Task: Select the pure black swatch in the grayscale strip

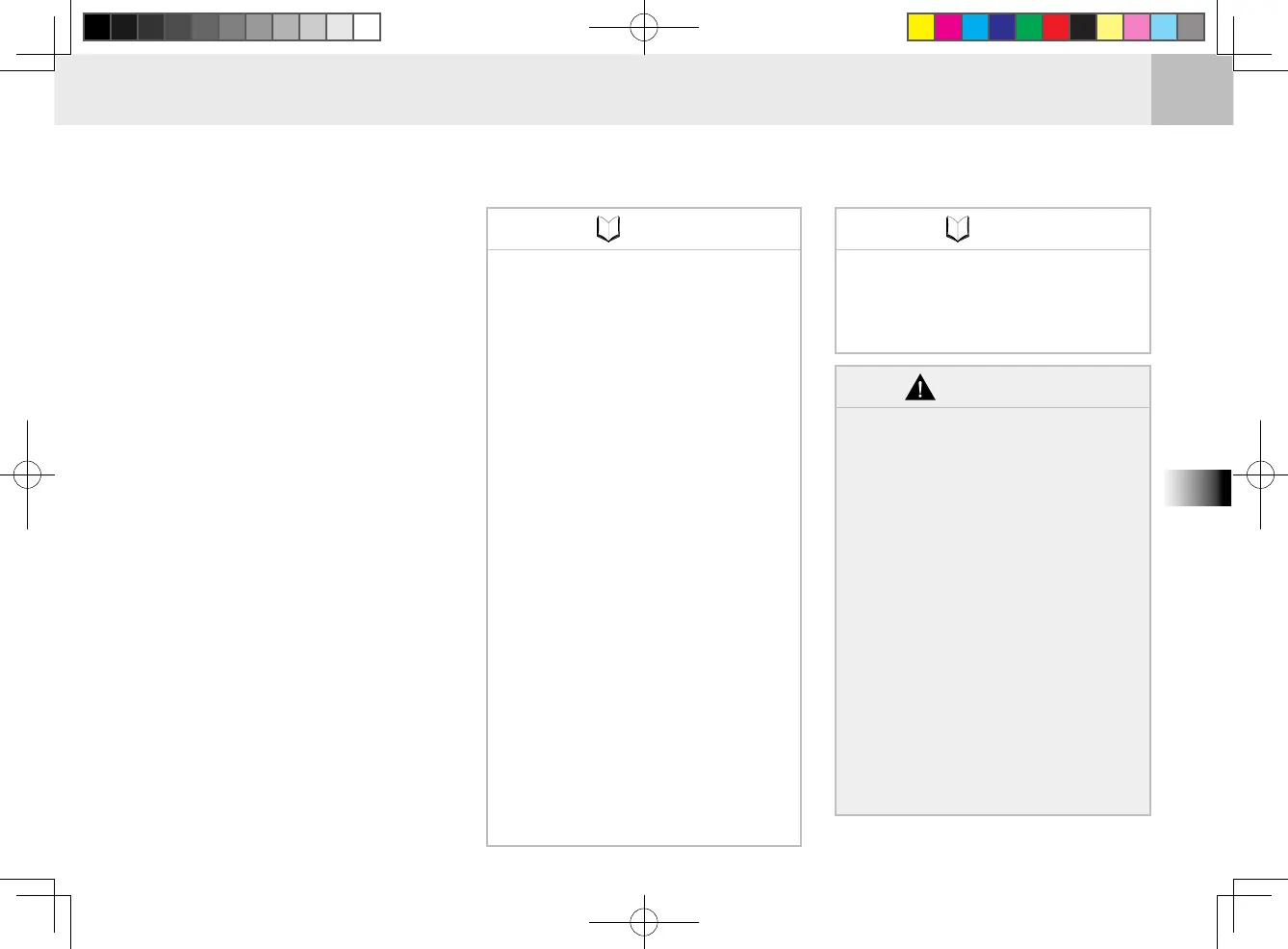Action: (97, 27)
